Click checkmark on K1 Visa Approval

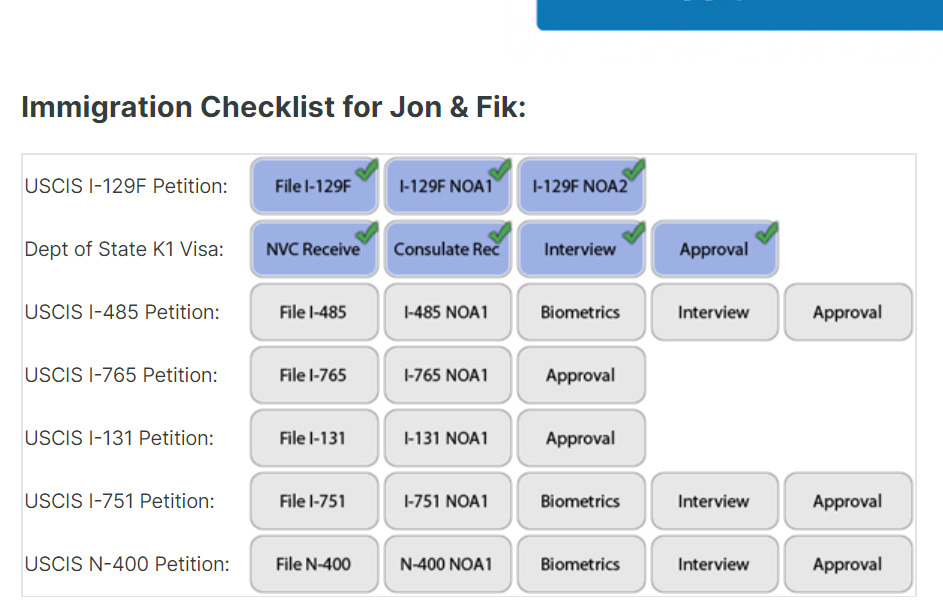point(767,233)
